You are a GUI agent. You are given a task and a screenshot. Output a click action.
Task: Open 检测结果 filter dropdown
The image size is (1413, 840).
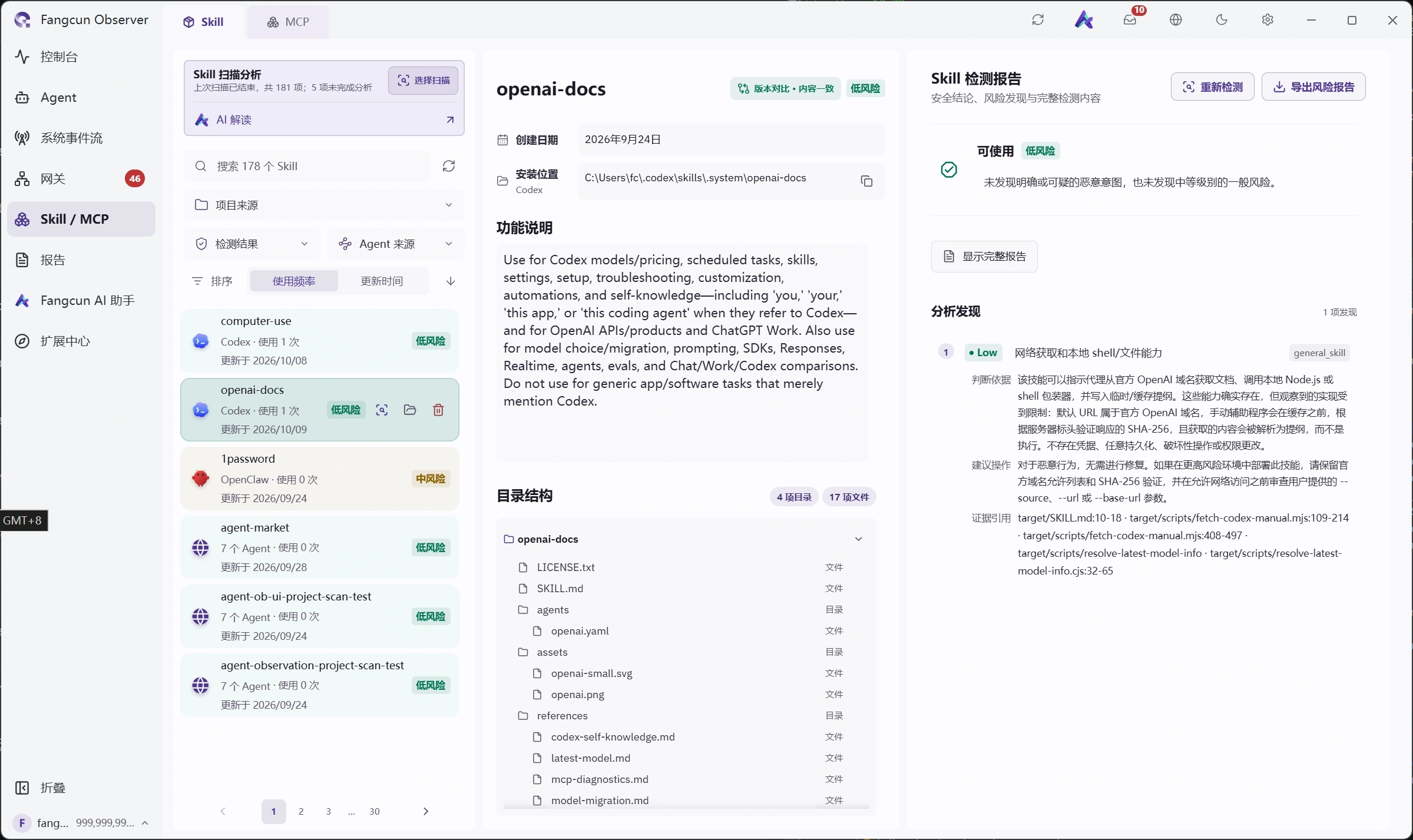click(252, 244)
